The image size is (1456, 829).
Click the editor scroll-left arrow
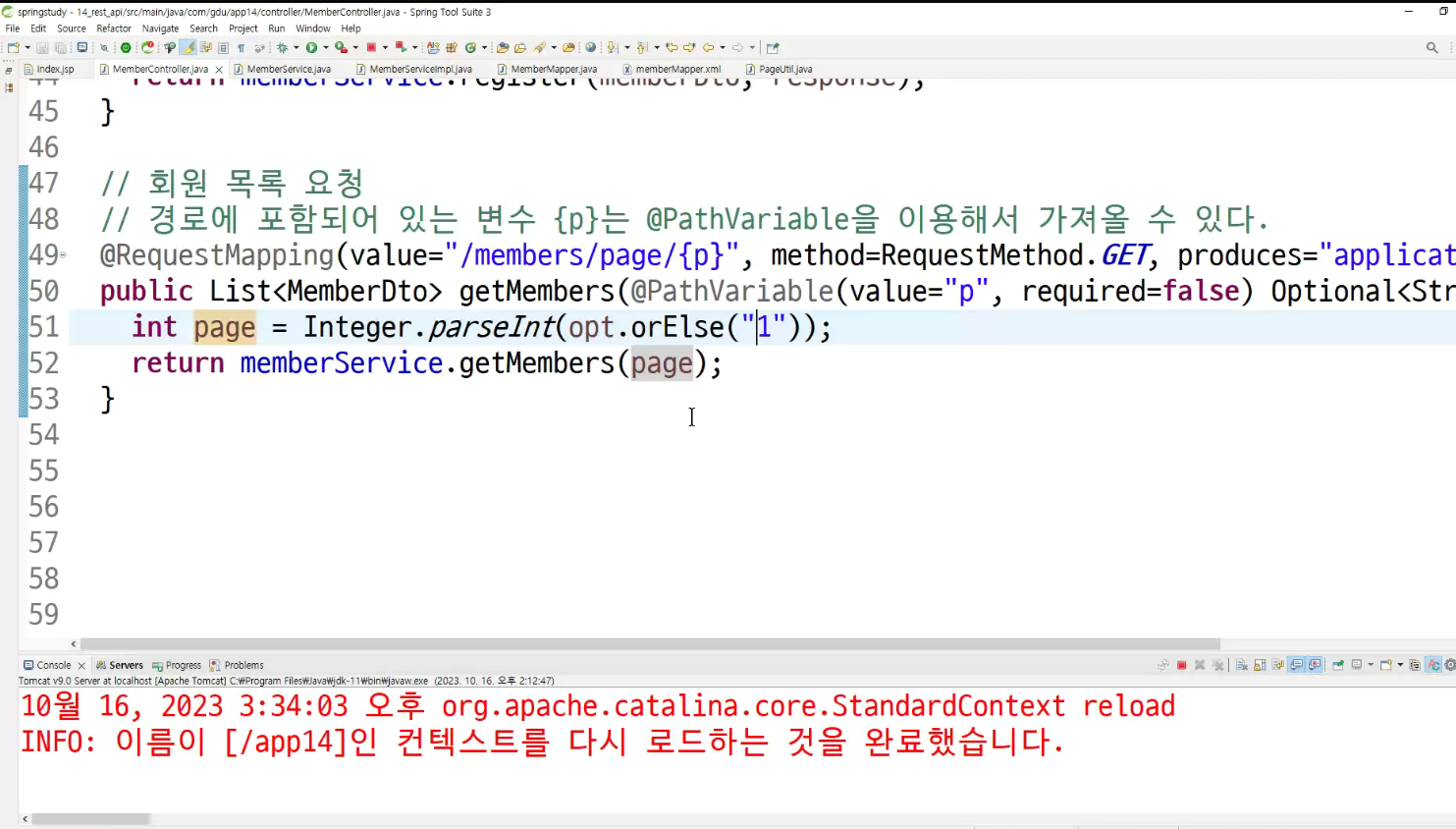pos(74,644)
